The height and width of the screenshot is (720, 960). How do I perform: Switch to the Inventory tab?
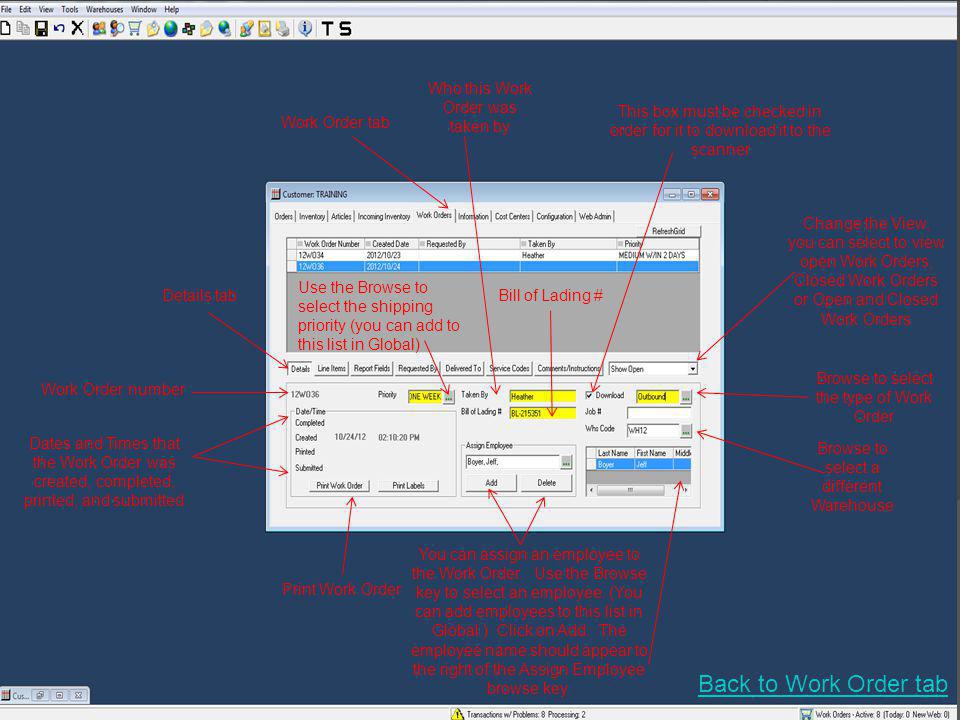coord(312,217)
